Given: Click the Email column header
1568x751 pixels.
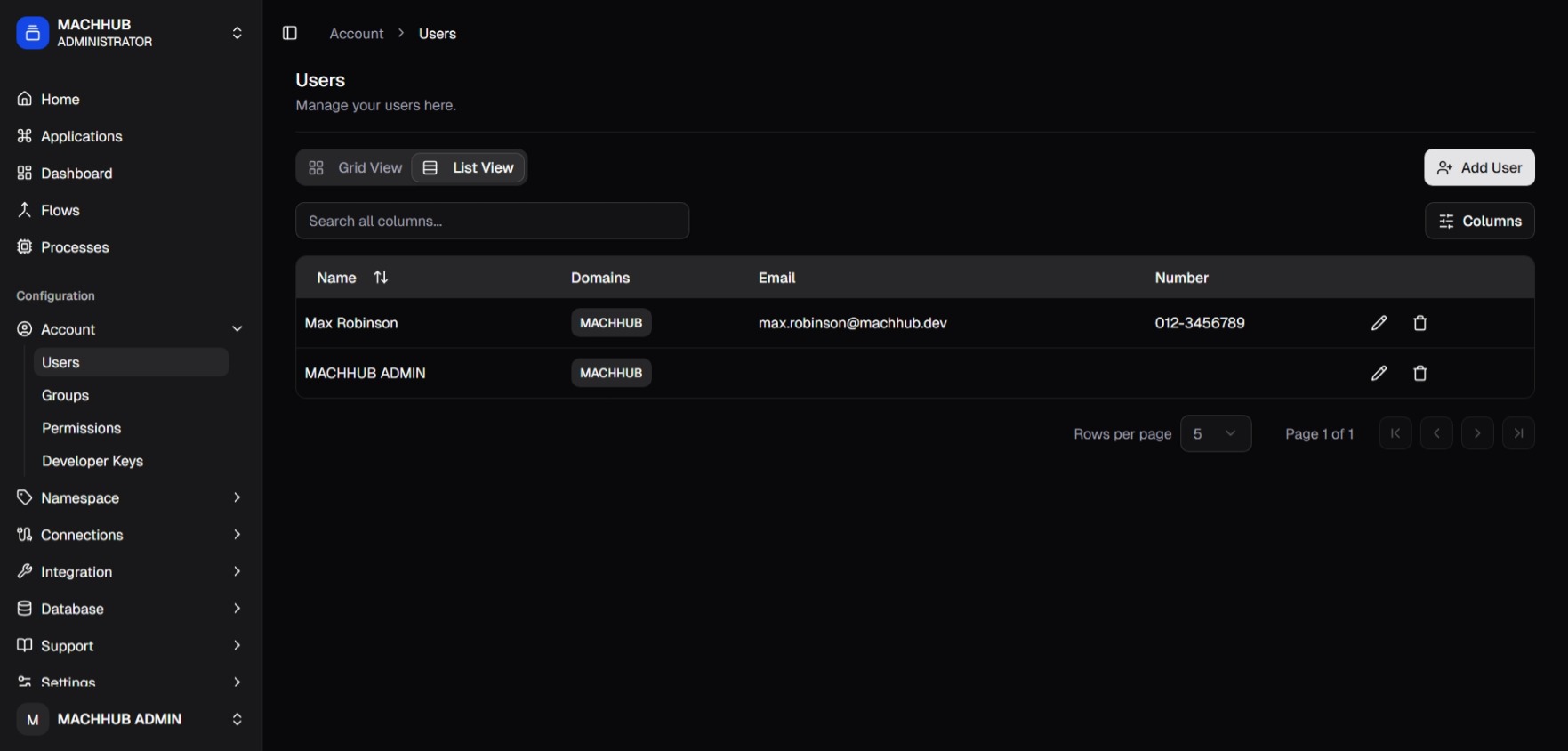Looking at the screenshot, I should (776, 278).
